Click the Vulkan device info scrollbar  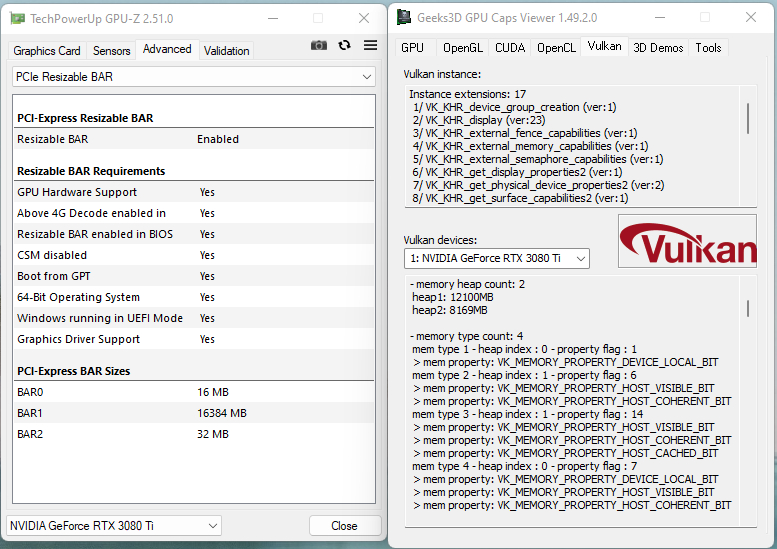click(748, 308)
